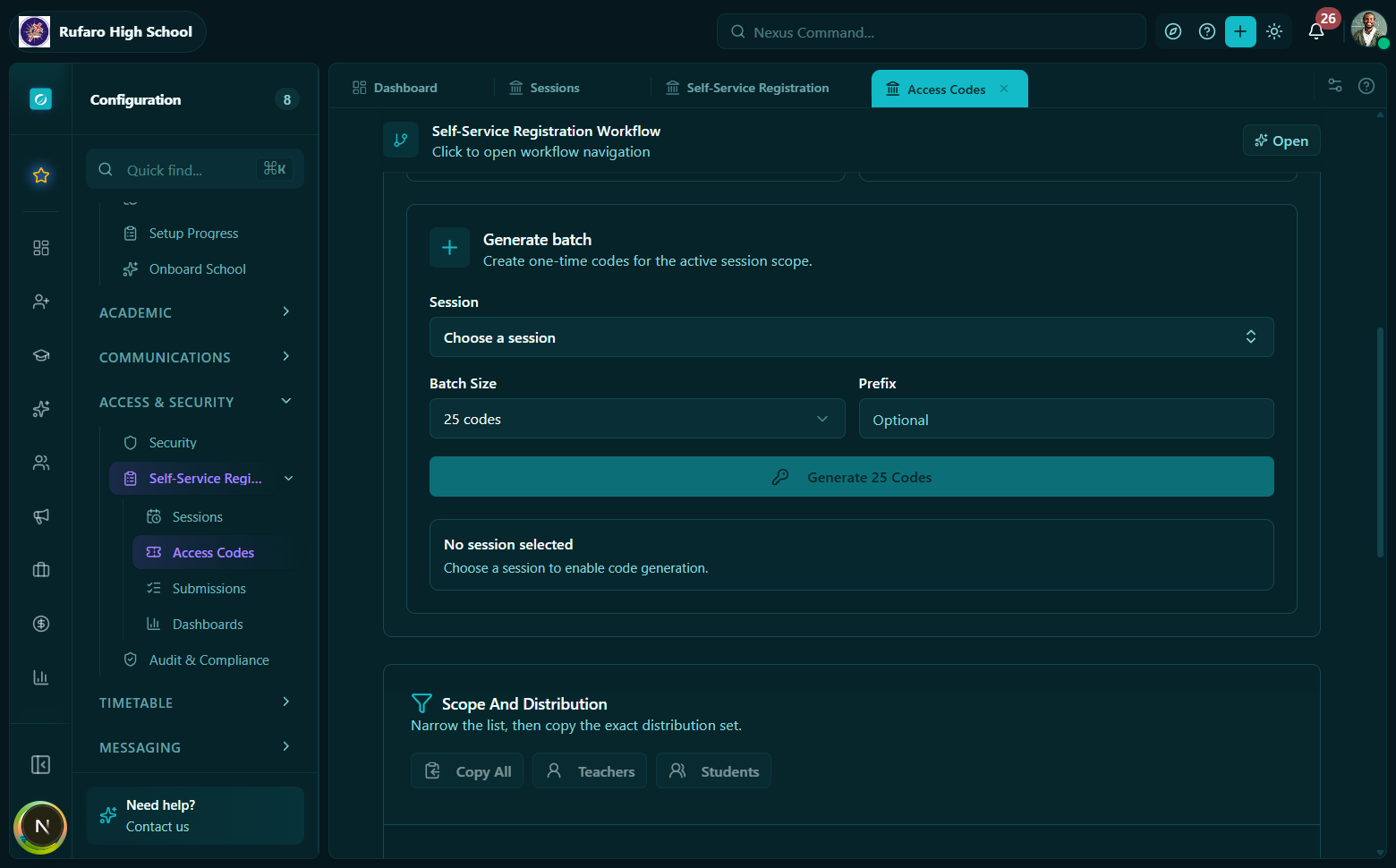Click Need help? Contact us card
1396x868 pixels.
[x=195, y=816]
